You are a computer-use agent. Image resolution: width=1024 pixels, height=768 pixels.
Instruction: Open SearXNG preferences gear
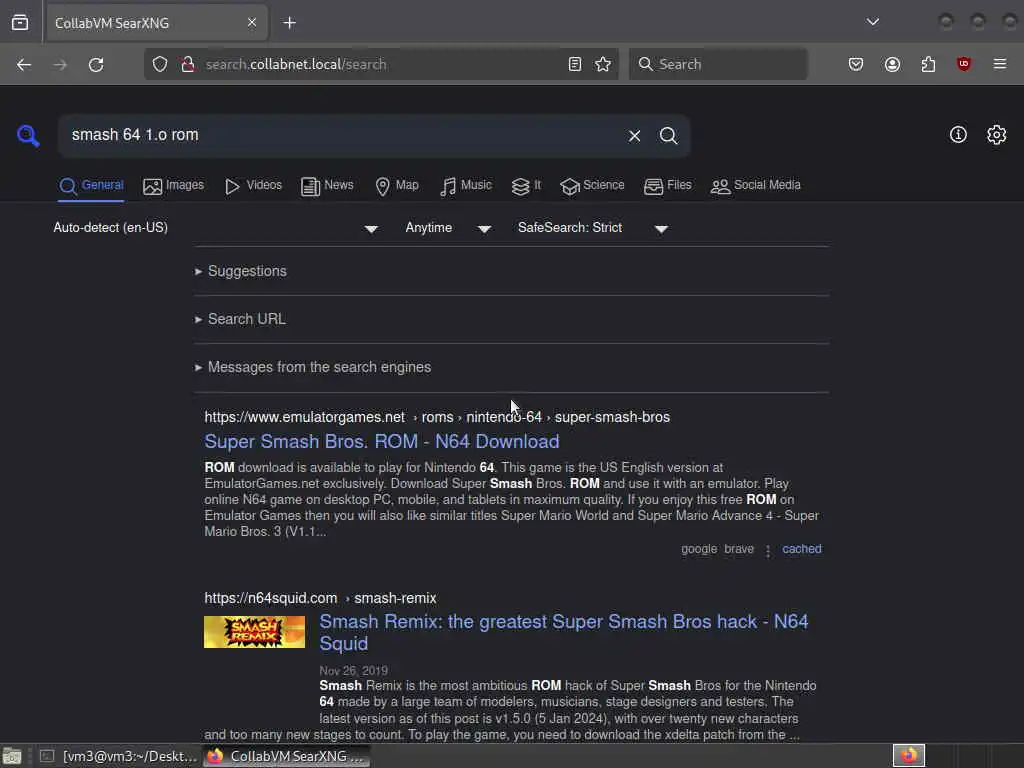[x=996, y=135]
